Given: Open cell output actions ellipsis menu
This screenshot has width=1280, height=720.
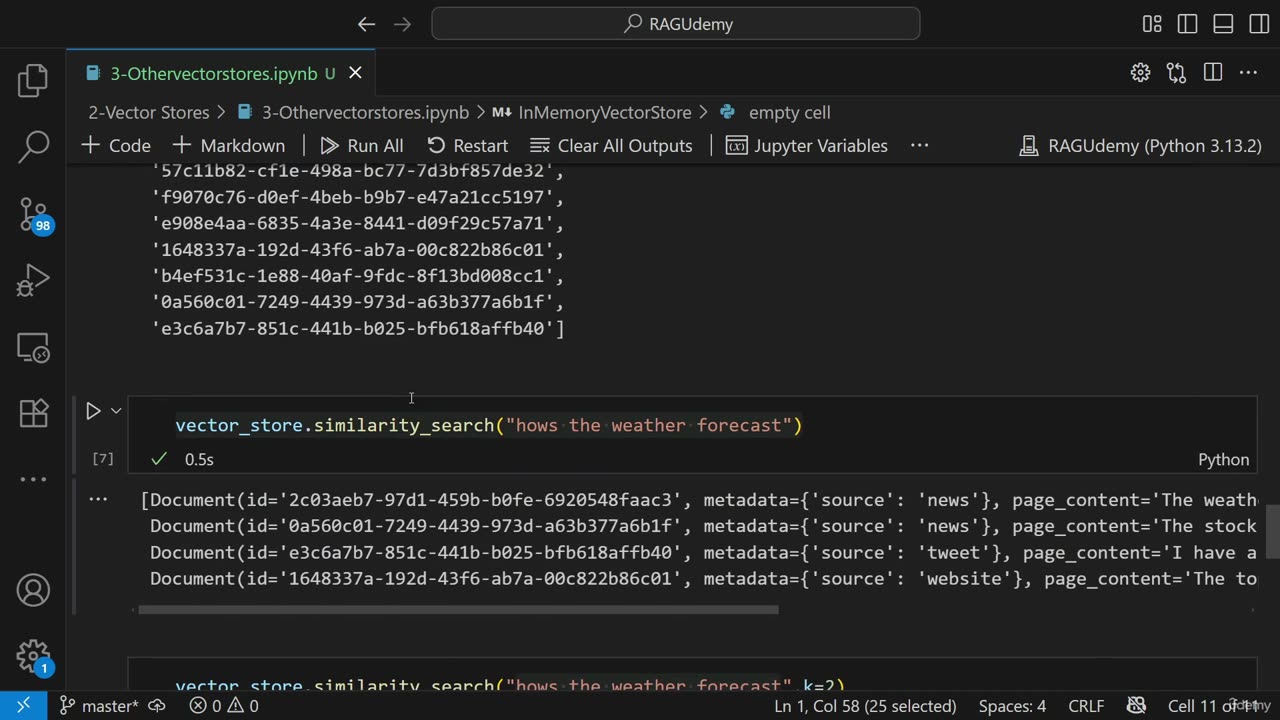Looking at the screenshot, I should (x=98, y=498).
